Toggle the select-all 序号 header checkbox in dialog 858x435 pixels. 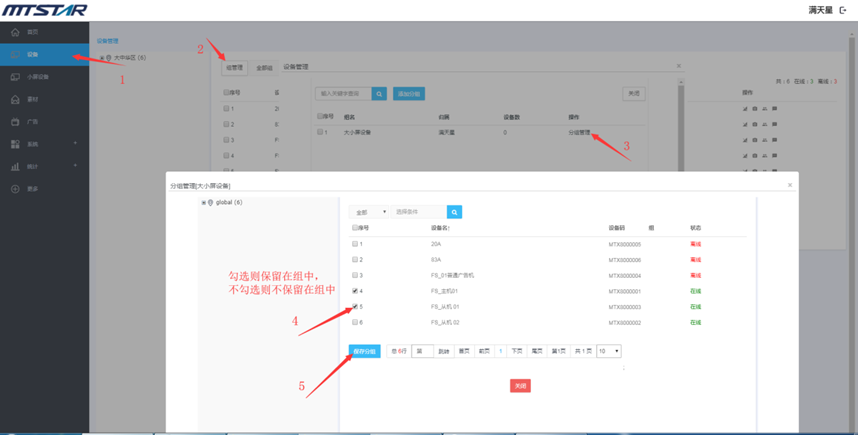355,228
